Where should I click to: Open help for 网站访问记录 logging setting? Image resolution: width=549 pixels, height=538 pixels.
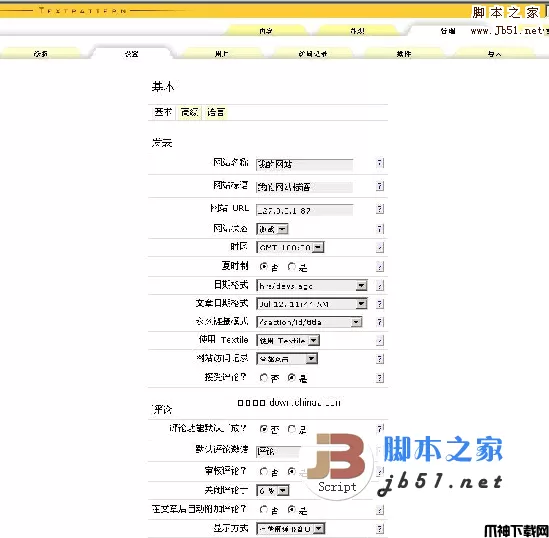380,359
